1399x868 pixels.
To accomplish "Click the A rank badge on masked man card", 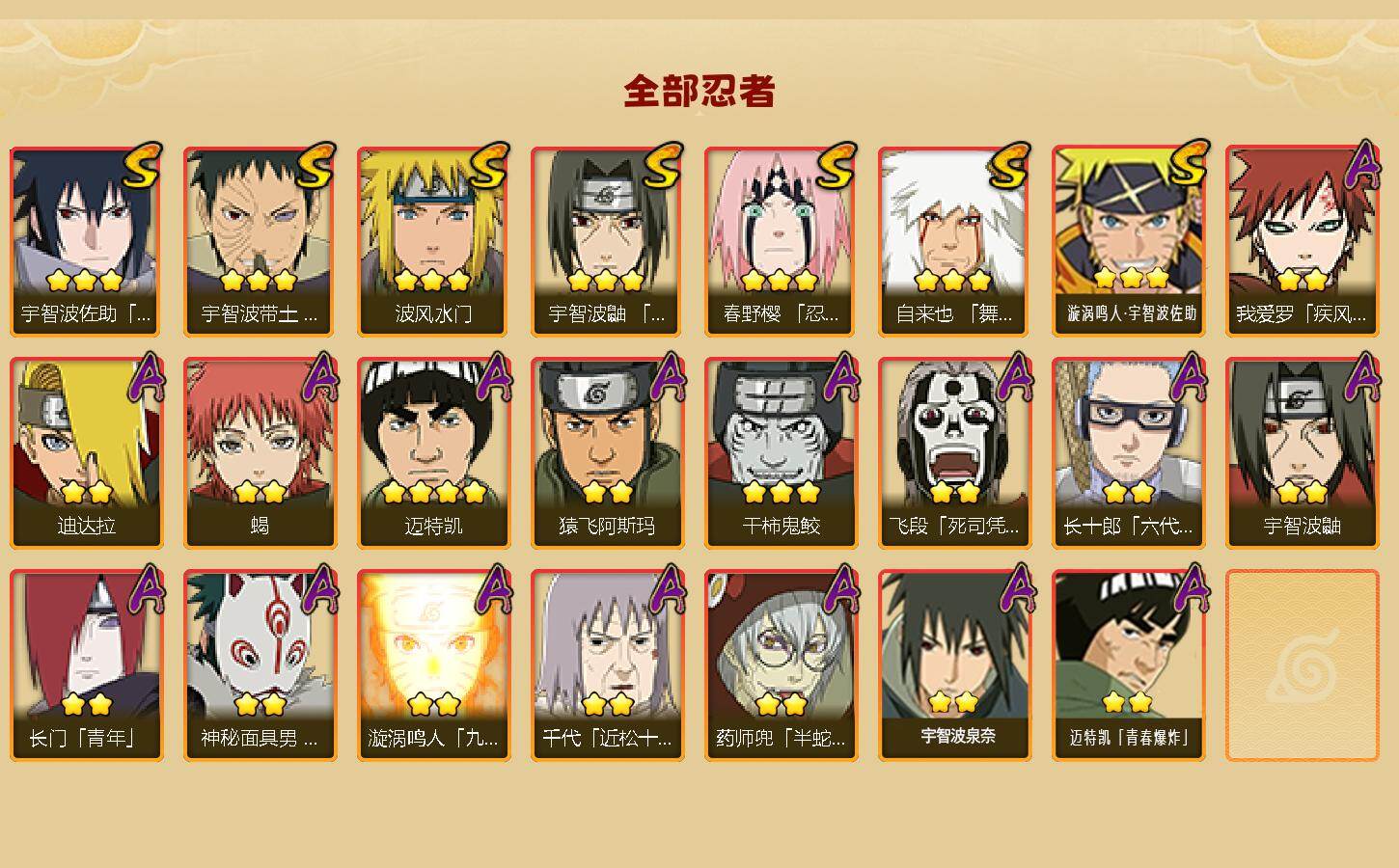I will tap(319, 590).
